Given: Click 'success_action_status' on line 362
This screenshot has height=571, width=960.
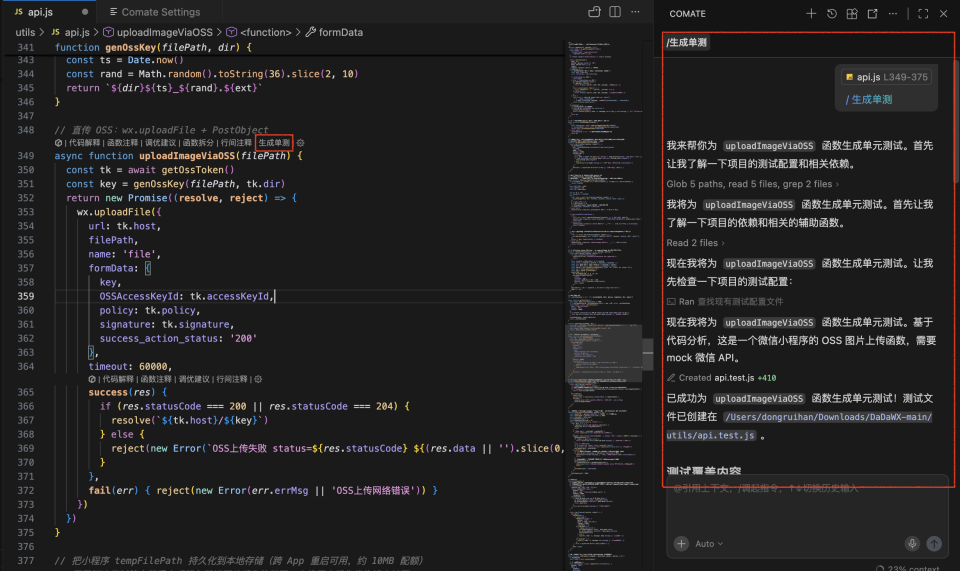Looking at the screenshot, I should 159,338.
